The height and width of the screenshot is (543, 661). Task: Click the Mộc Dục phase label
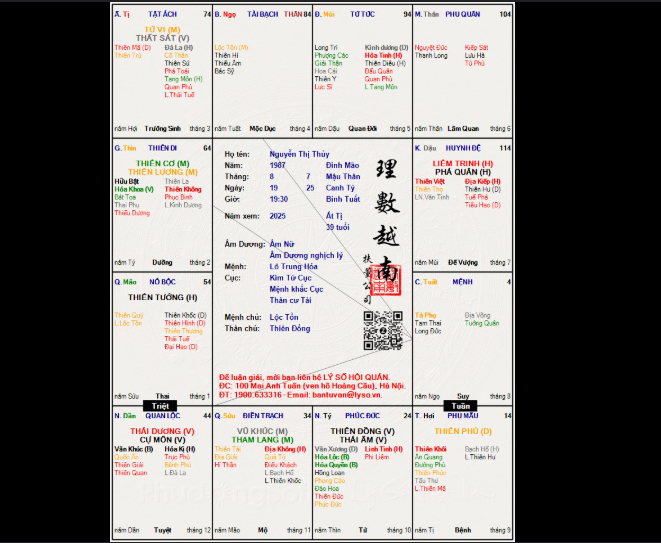click(262, 129)
